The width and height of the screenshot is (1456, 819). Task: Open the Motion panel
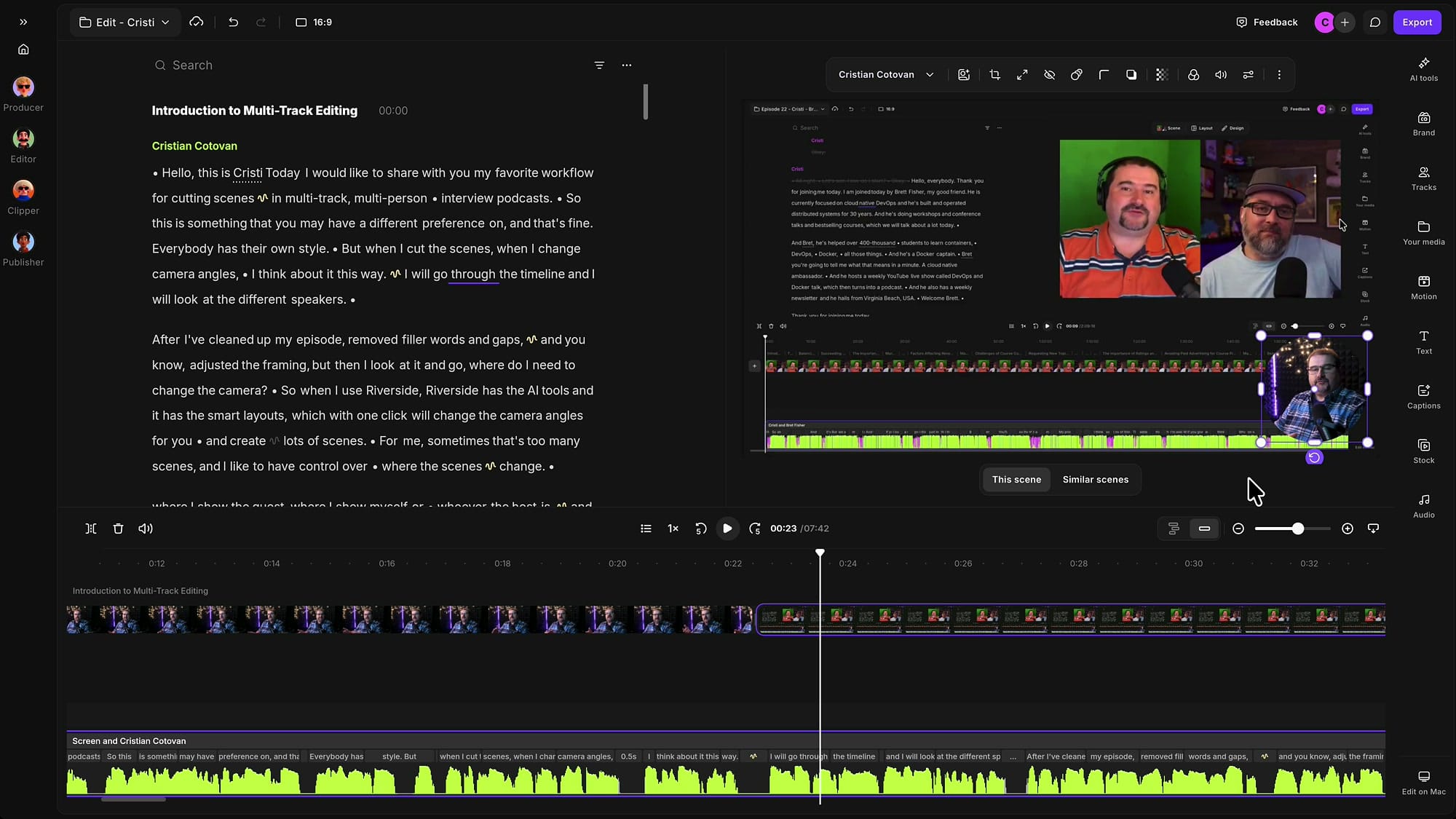(1423, 288)
